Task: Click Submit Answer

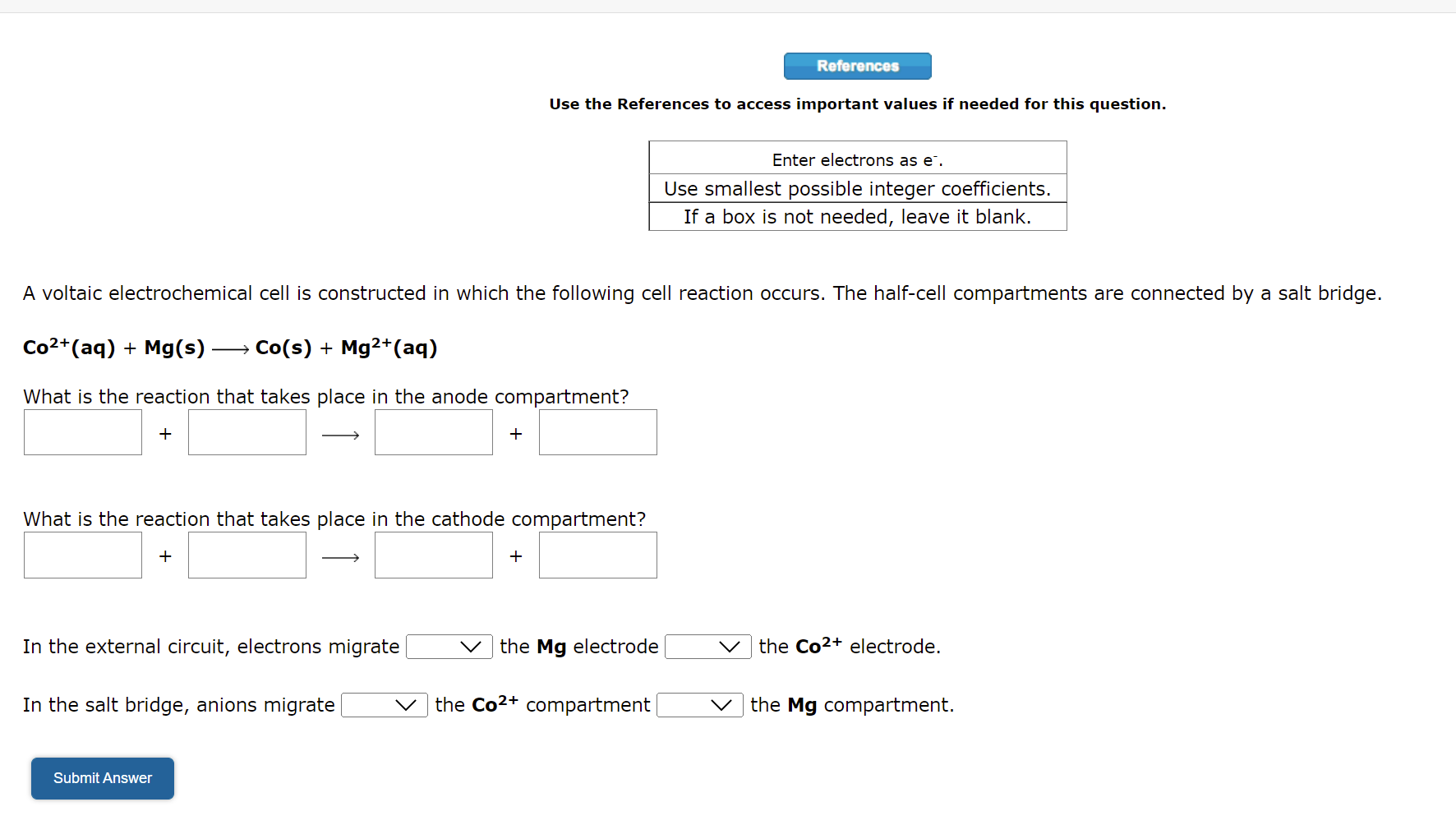Action: [x=102, y=778]
